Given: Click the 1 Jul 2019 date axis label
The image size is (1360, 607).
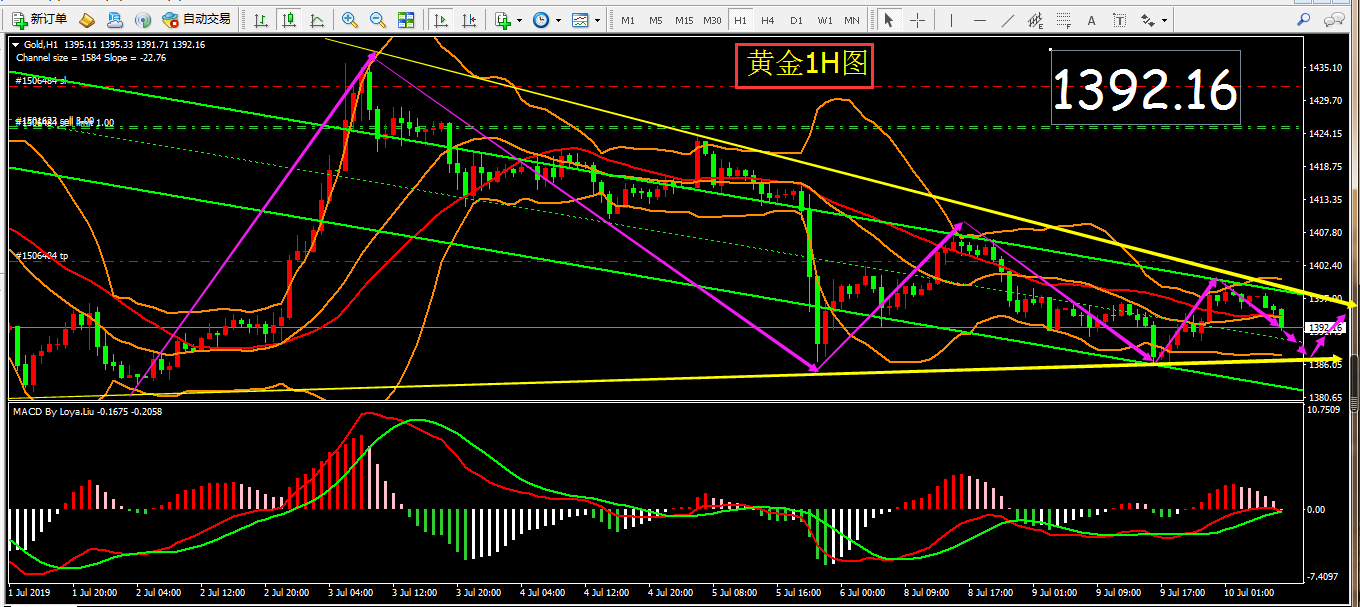Looking at the screenshot, I should 29,592.
